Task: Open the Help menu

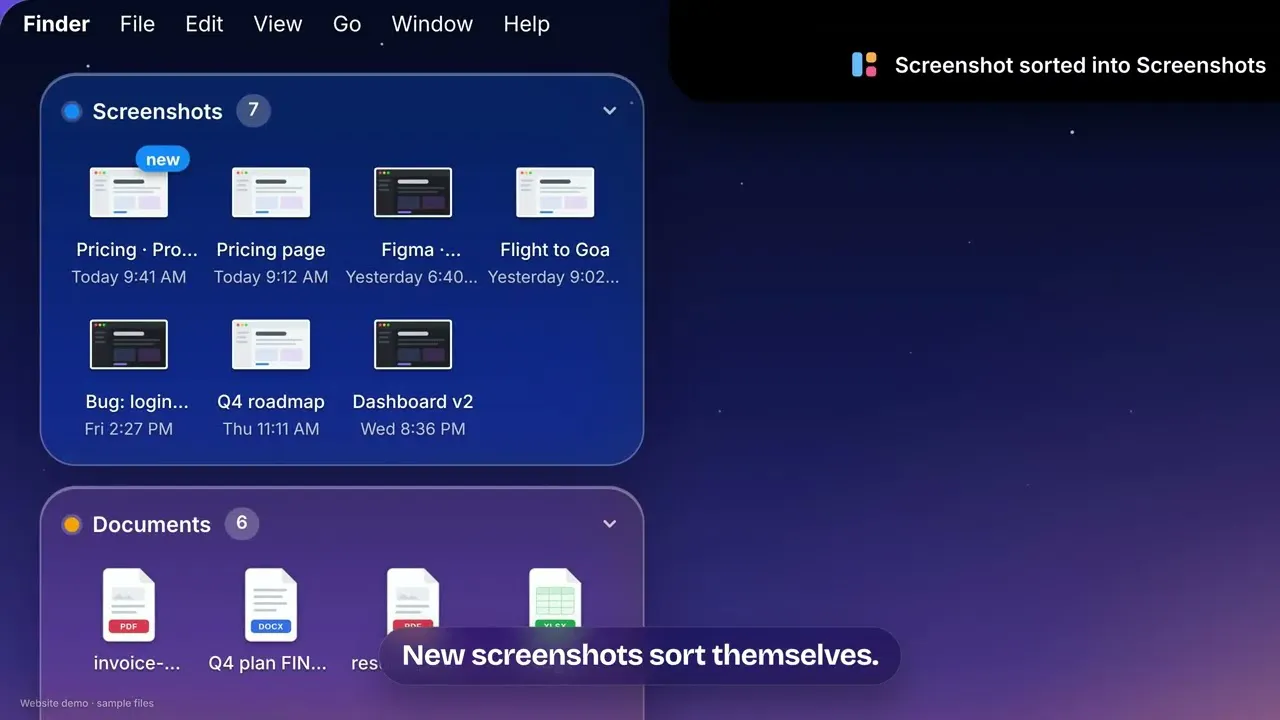Action: point(526,24)
